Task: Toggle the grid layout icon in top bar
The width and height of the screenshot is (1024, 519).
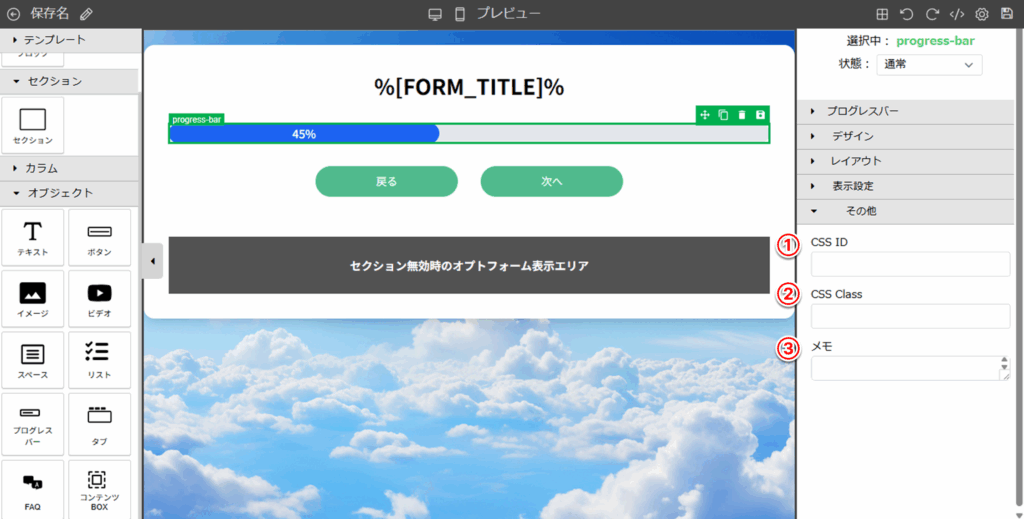Action: 882,14
